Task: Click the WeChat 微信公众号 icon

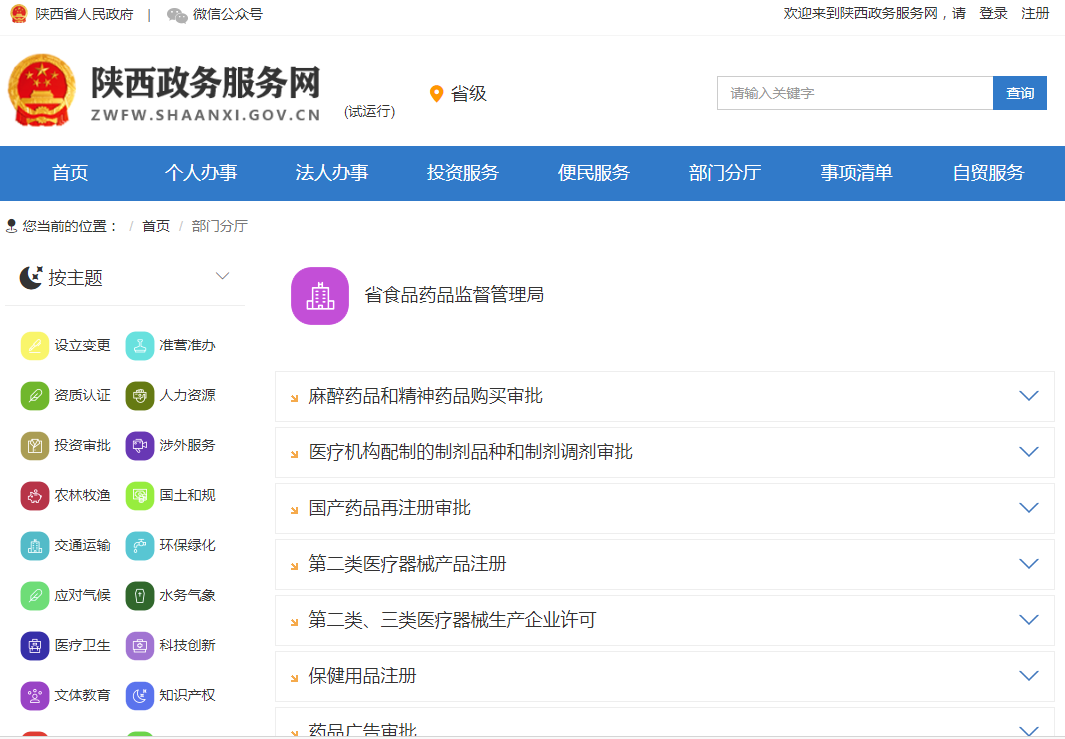Action: [177, 15]
